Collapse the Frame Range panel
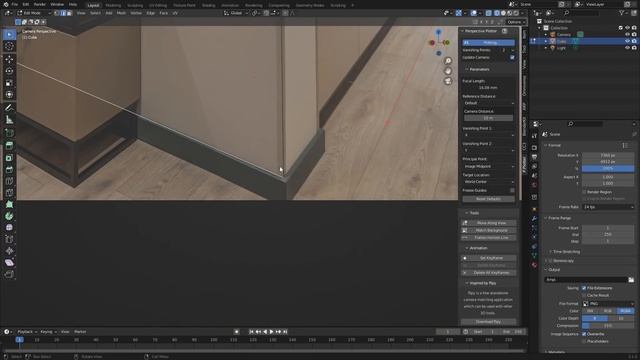This screenshot has height=360, width=640. (x=559, y=218)
